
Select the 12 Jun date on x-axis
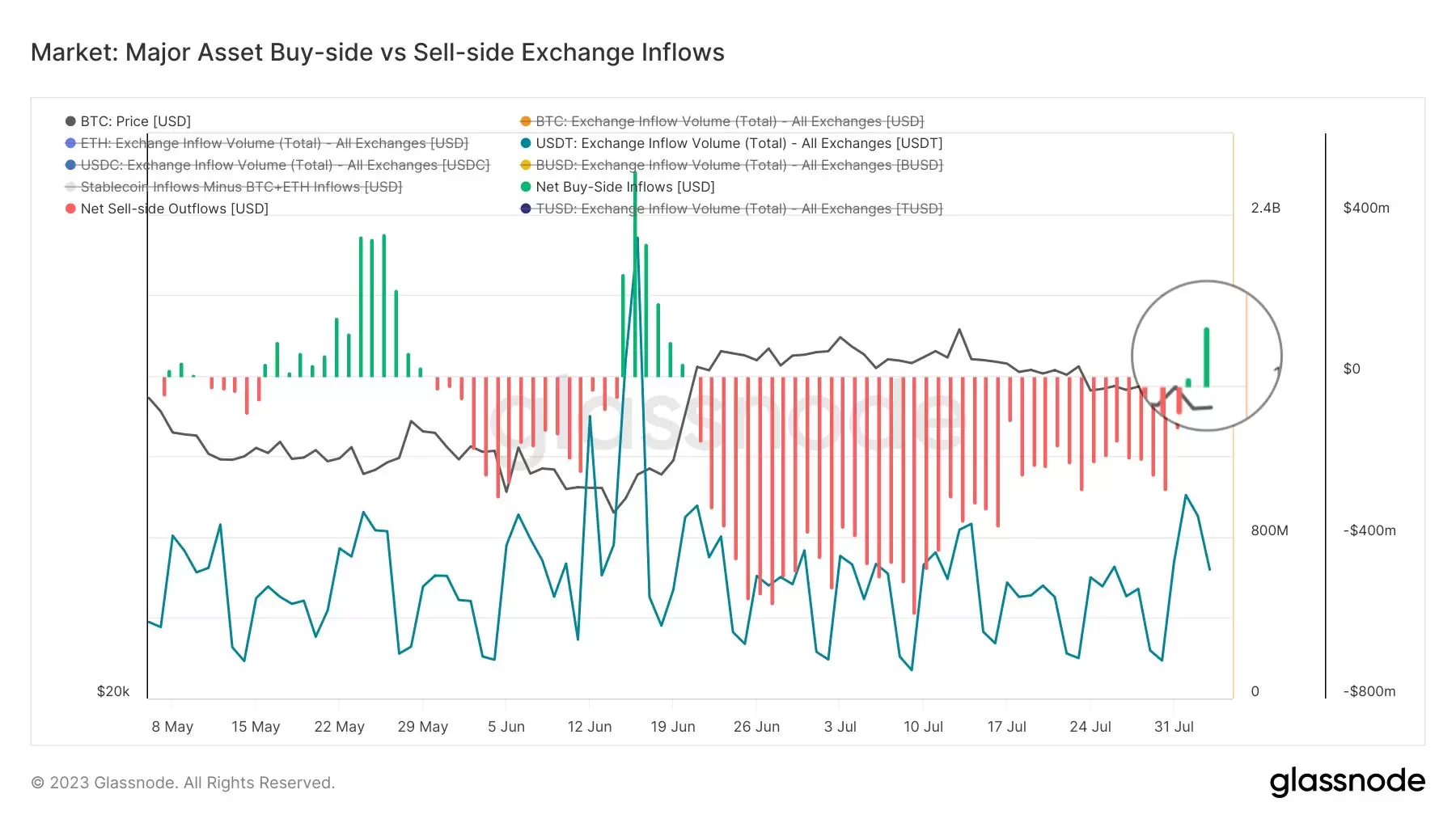click(x=589, y=727)
